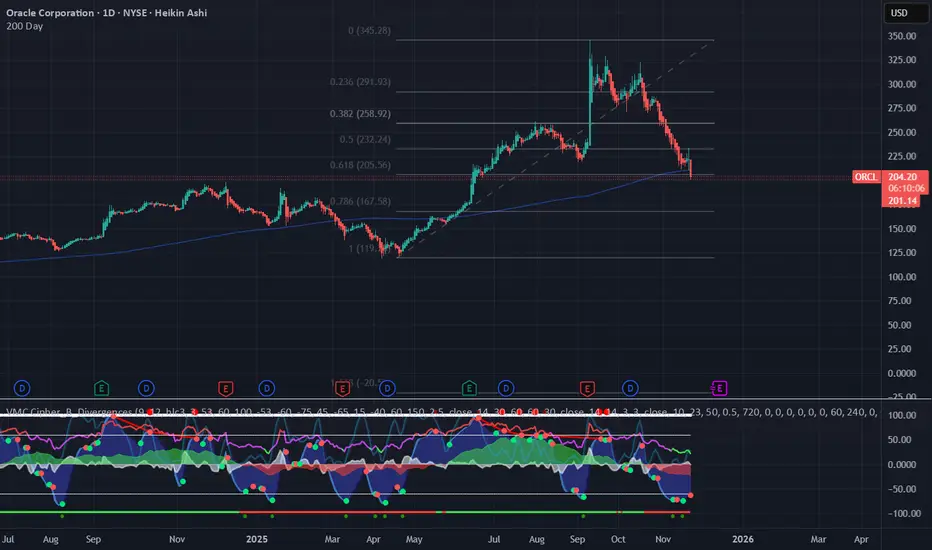This screenshot has width=932, height=550.
Task: Click the red earnings marker near March 2025
Action: [341, 387]
